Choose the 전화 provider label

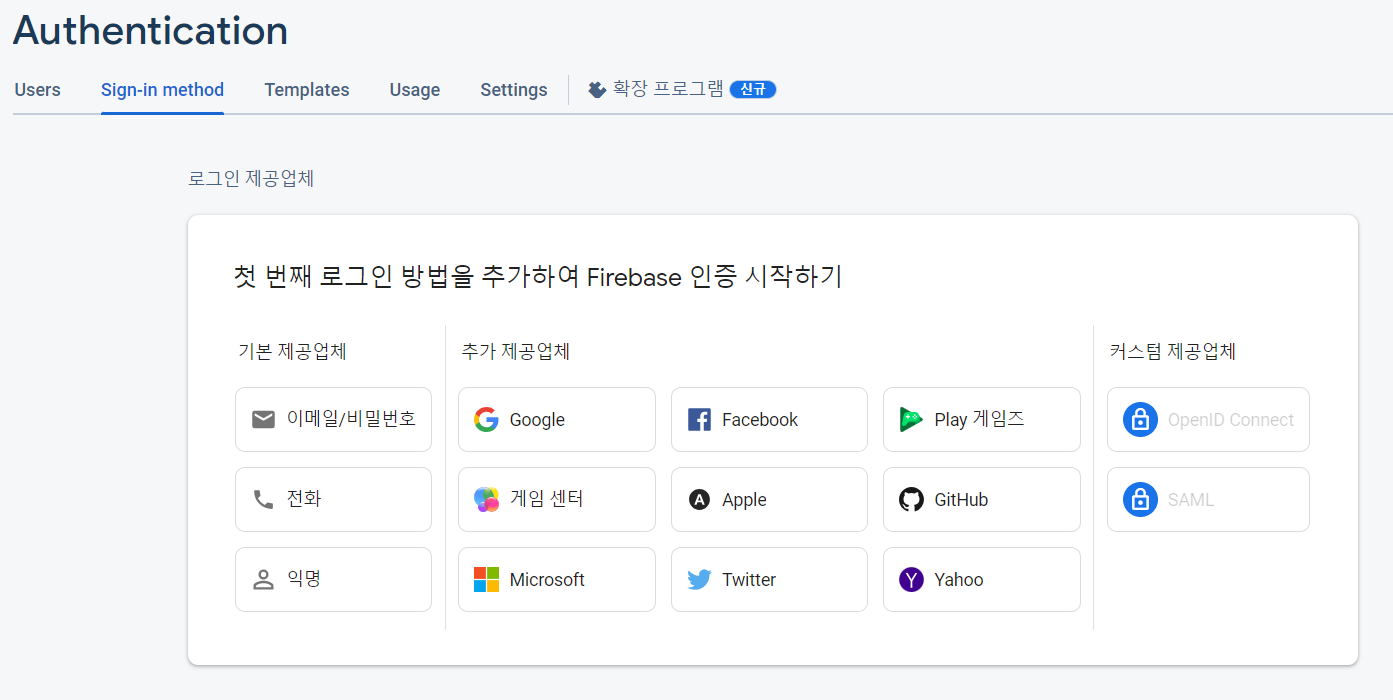304,499
